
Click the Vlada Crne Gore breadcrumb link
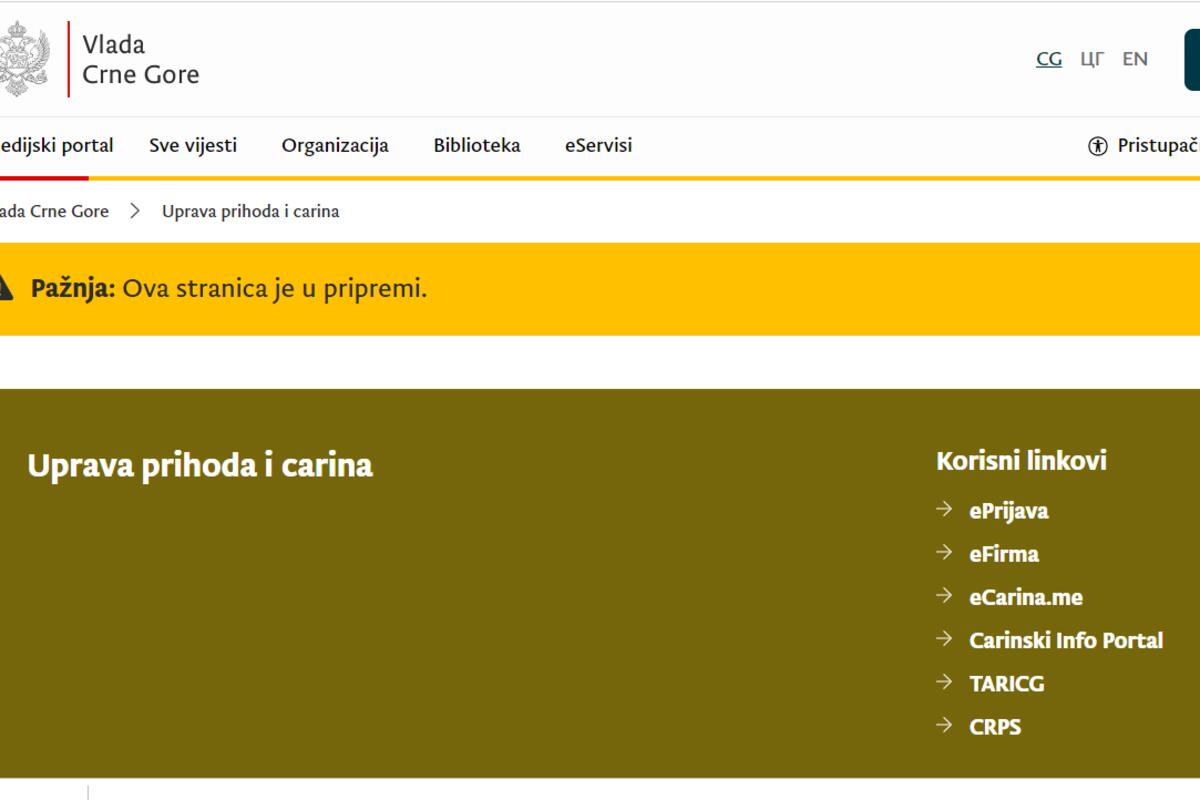point(54,212)
